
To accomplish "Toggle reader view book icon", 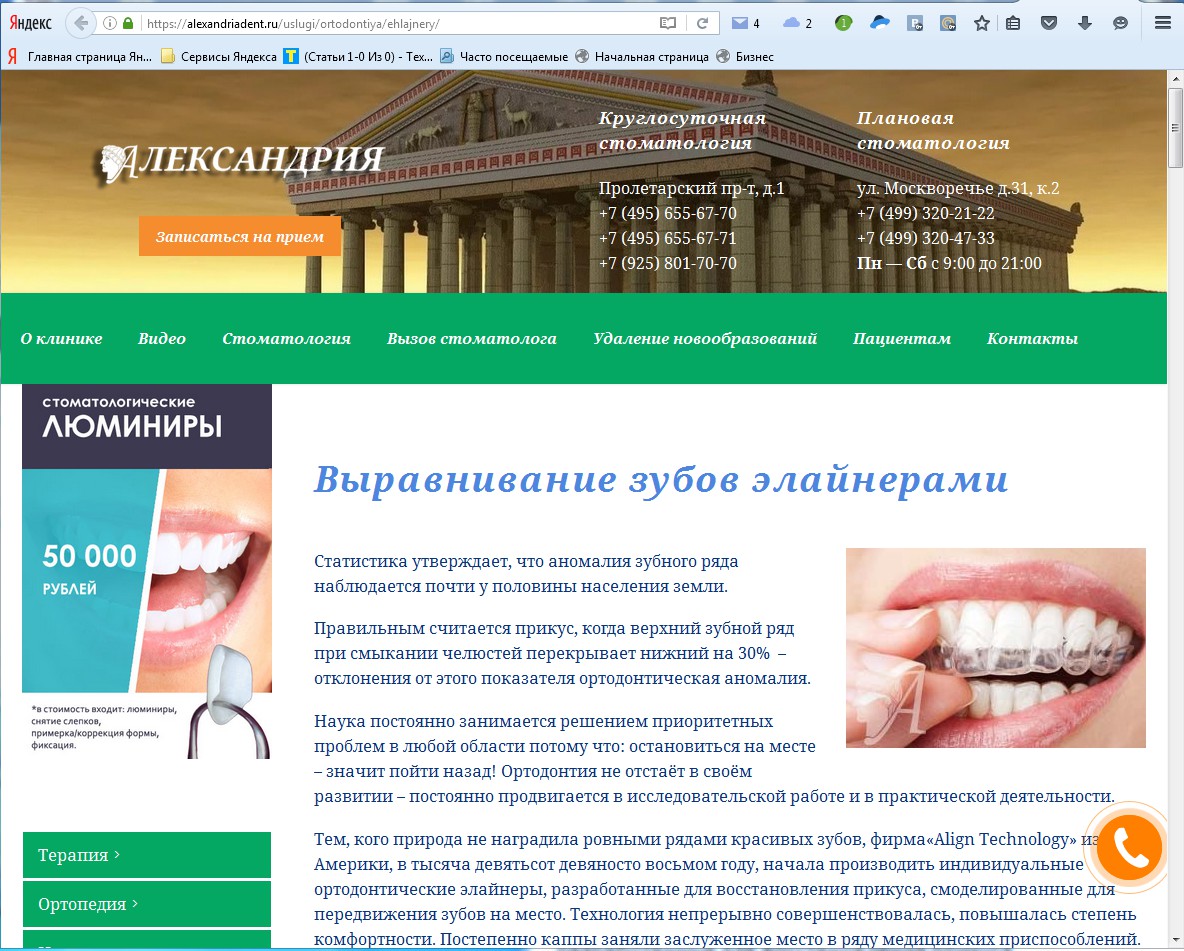I will [668, 23].
